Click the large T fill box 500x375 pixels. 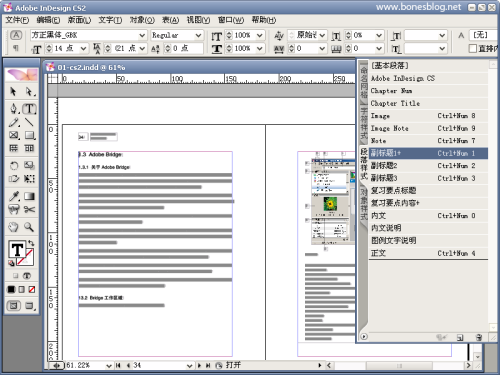point(17,249)
